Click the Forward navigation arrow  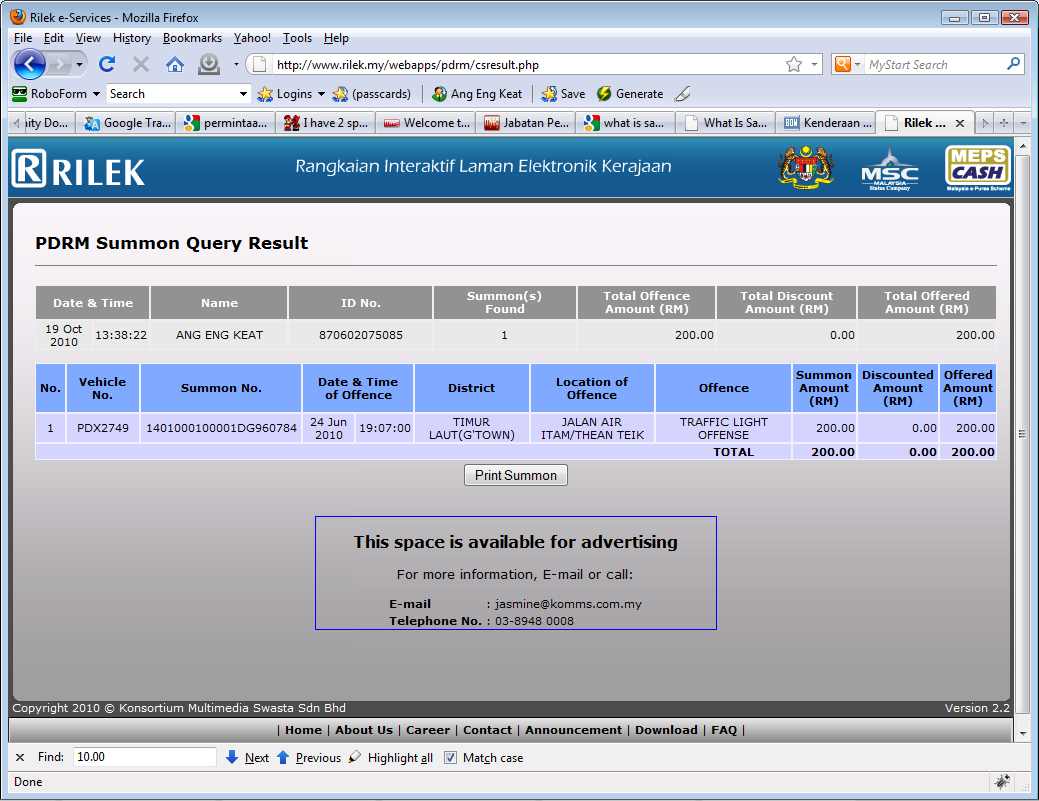(60, 64)
